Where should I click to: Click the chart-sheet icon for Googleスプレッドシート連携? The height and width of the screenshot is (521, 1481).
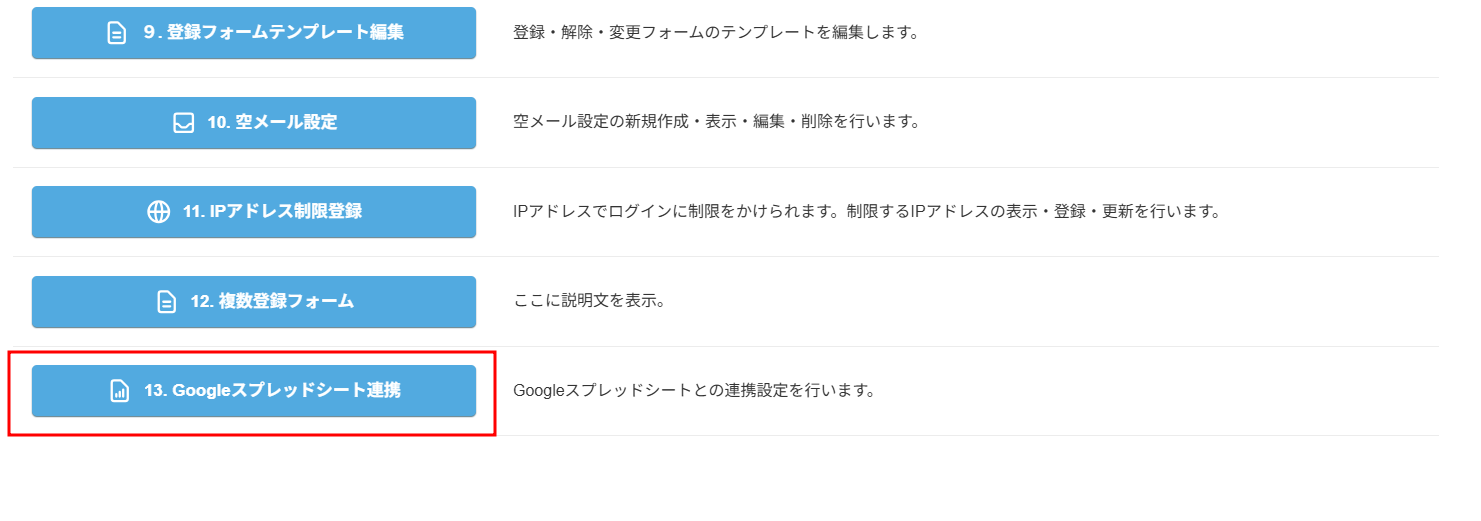coord(119,391)
